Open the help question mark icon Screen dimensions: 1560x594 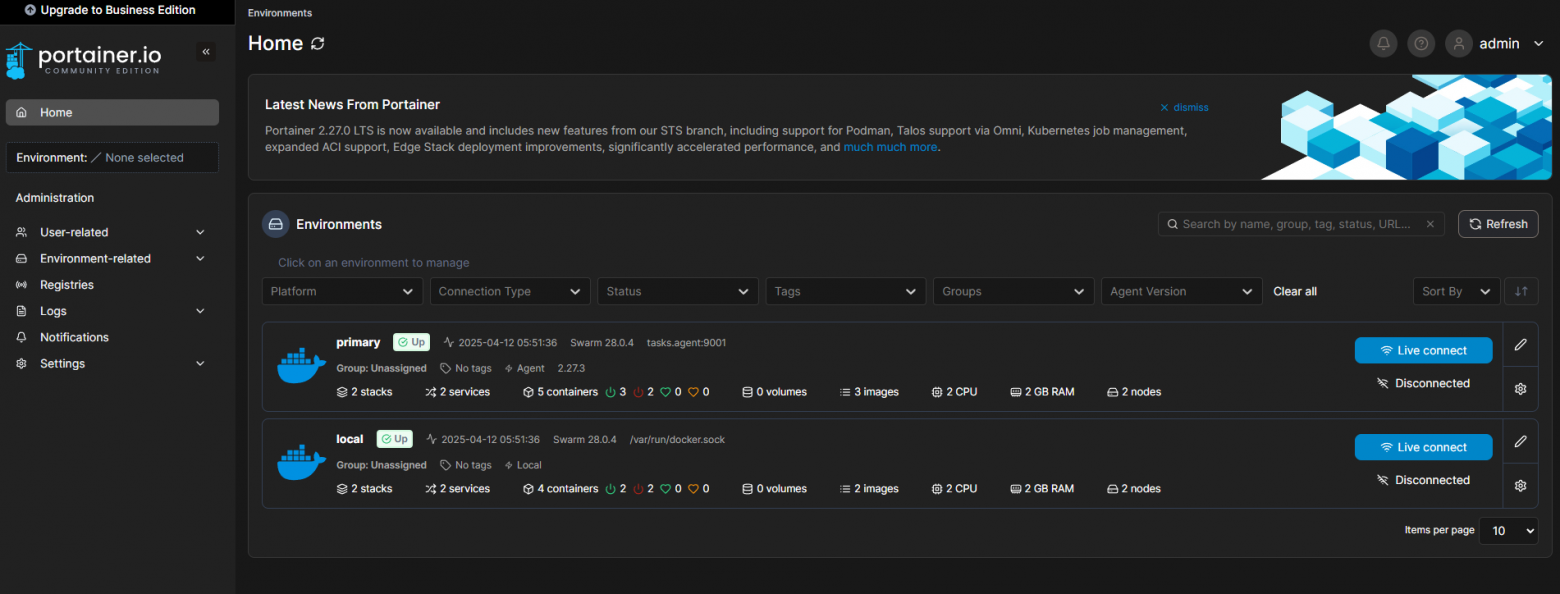pyautogui.click(x=1421, y=43)
